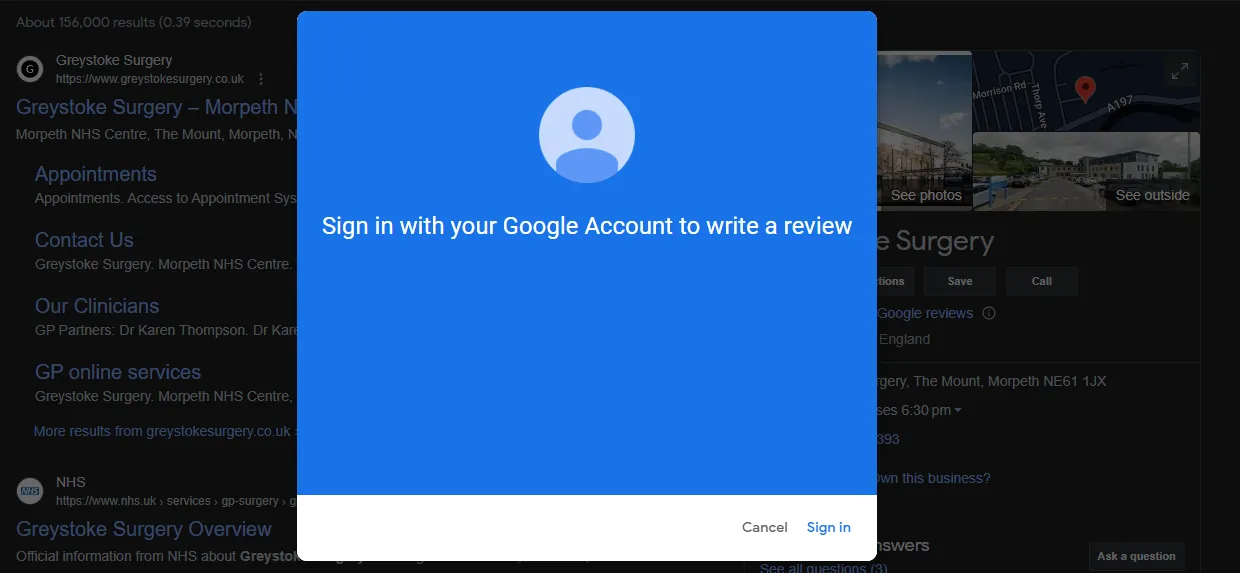Click the NHS result favicon
This screenshot has width=1240, height=573.
[31, 491]
